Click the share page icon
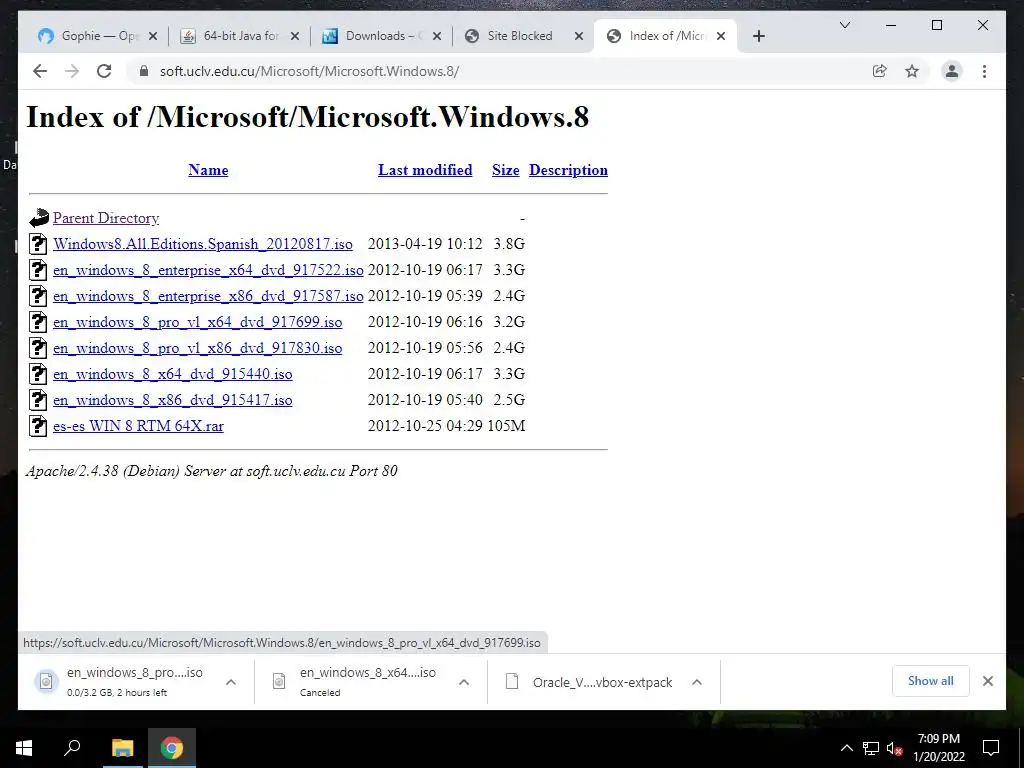 880,71
